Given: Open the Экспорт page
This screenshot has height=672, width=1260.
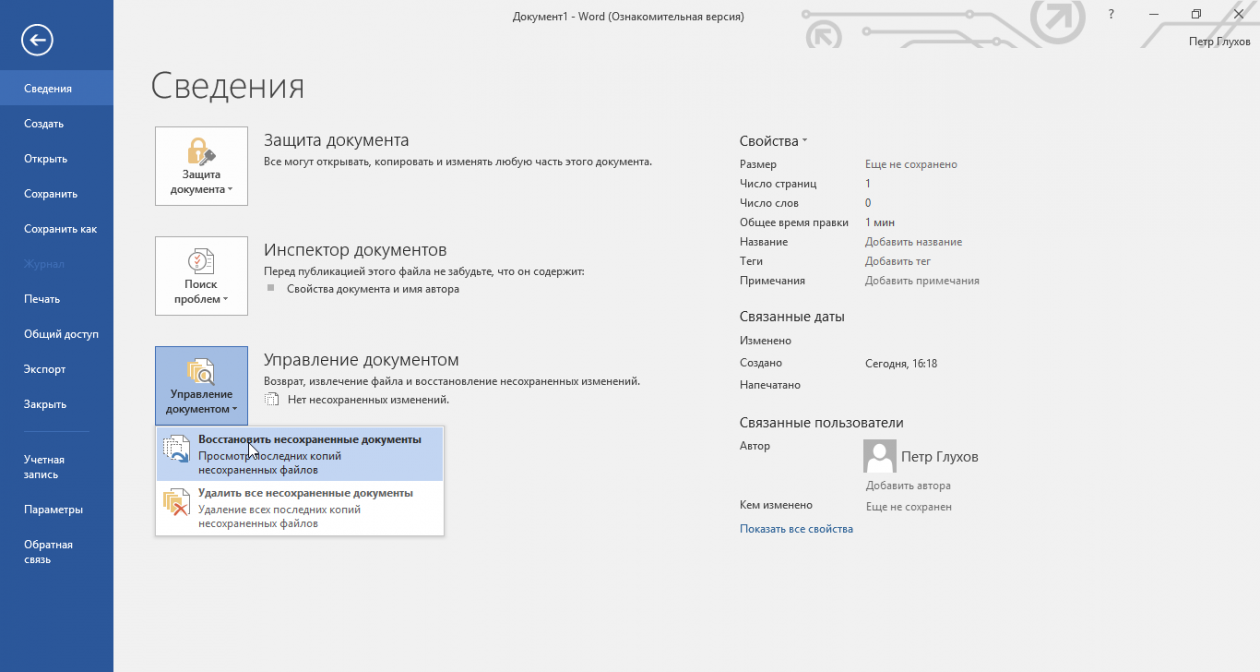Looking at the screenshot, I should [x=56, y=369].
